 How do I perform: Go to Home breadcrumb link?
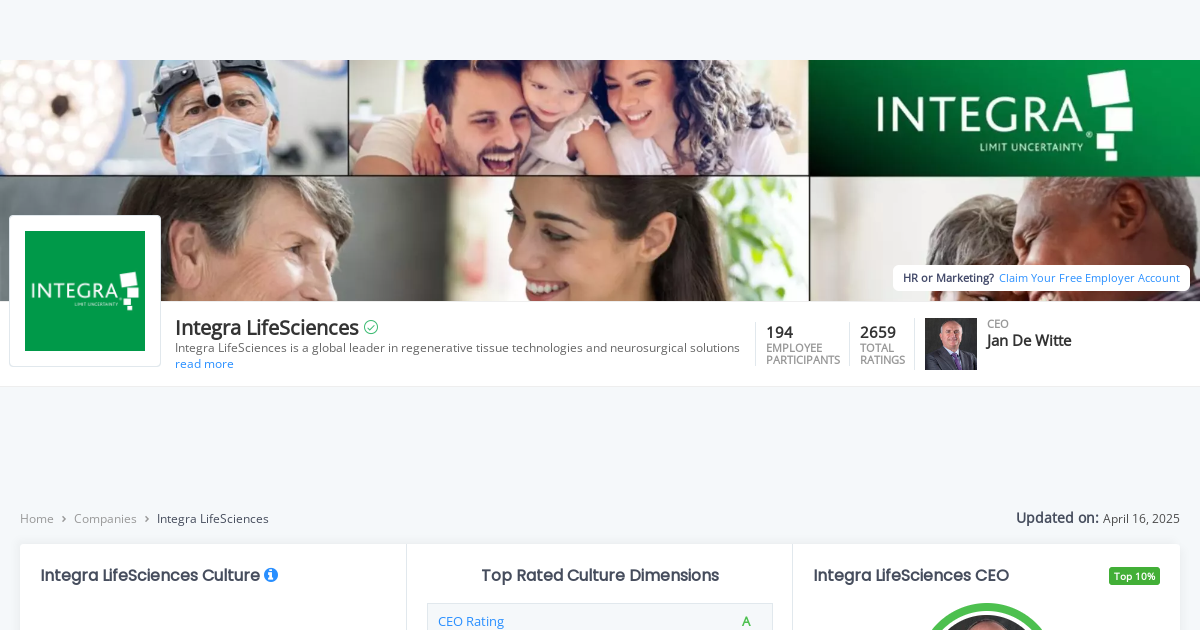[37, 519]
